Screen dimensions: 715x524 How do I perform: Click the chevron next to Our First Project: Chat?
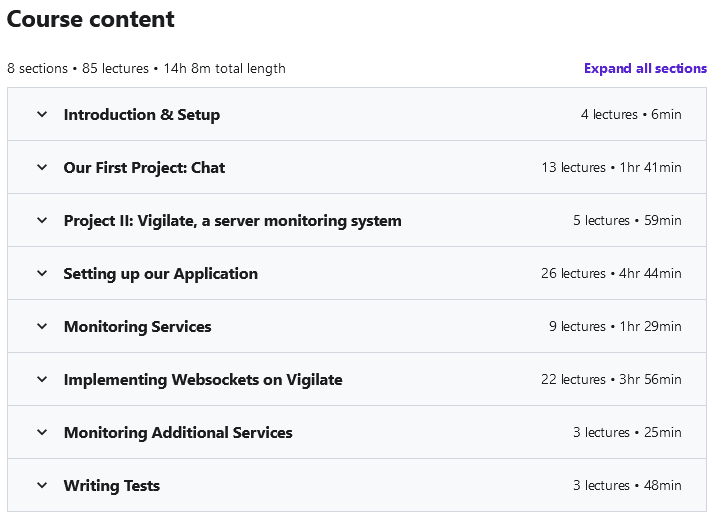[42, 168]
